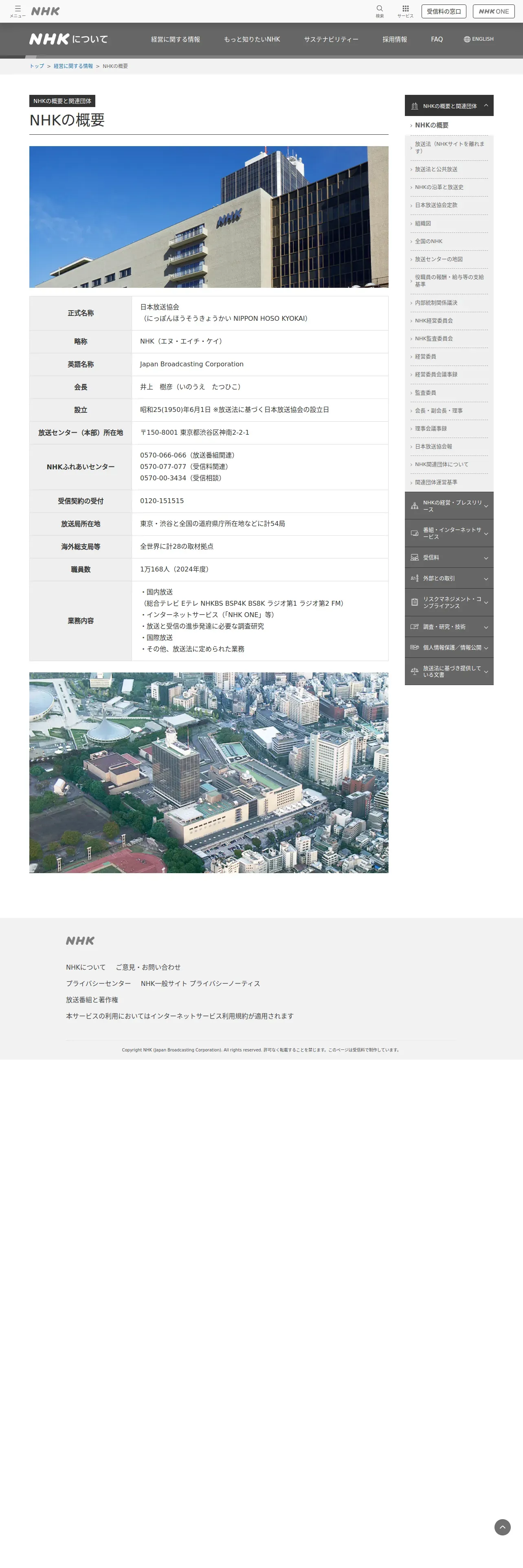Screen dimensions: 523x1568
Task: Open the 経営に関する情報 nav menu
Action: coord(175,39)
